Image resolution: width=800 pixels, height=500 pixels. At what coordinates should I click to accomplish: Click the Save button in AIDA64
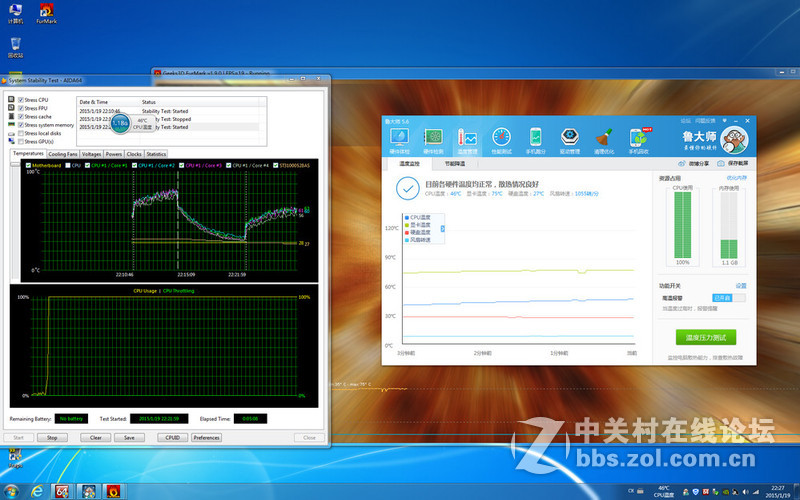pyautogui.click(x=130, y=438)
